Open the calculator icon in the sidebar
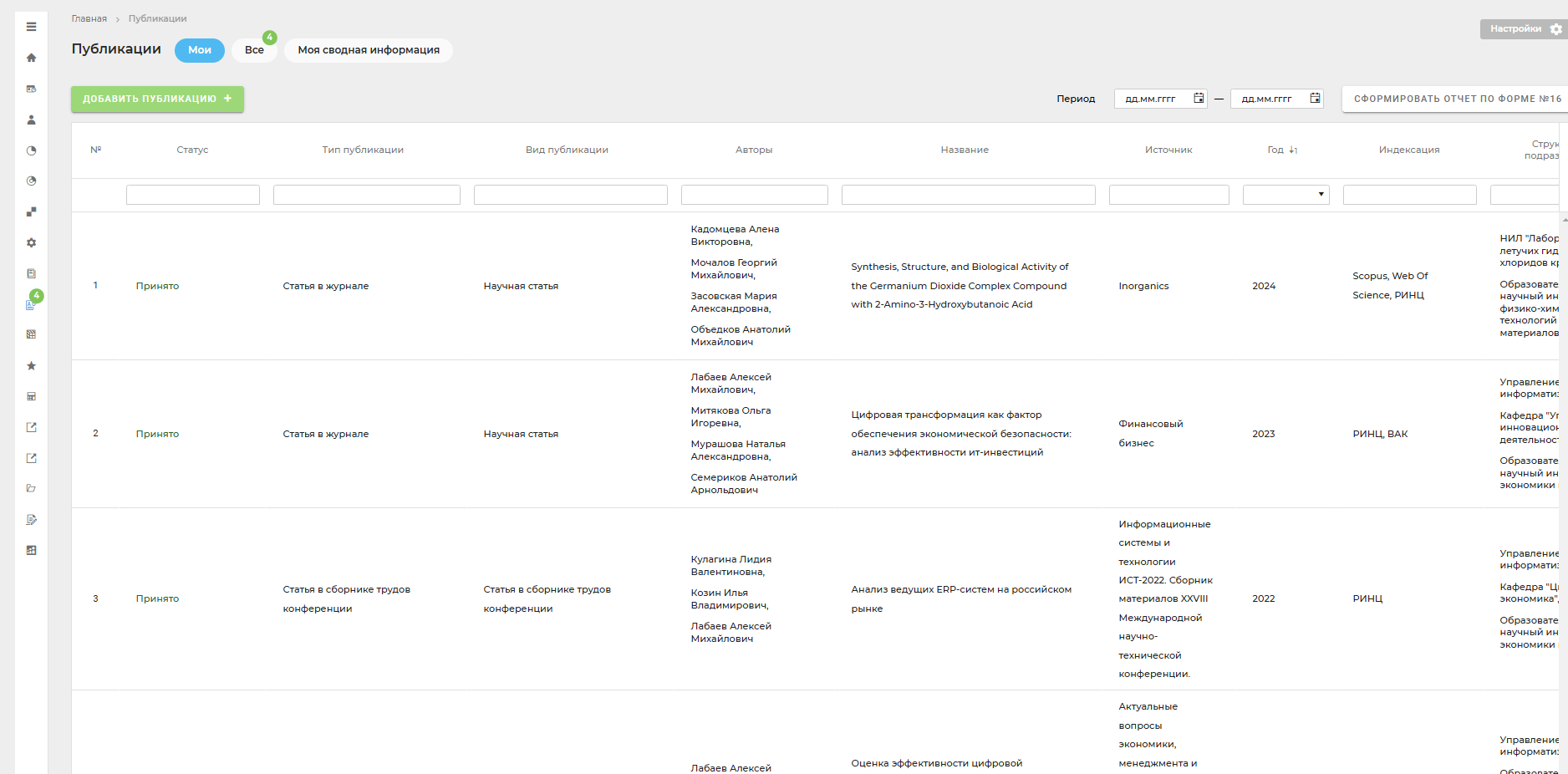 tap(31, 396)
